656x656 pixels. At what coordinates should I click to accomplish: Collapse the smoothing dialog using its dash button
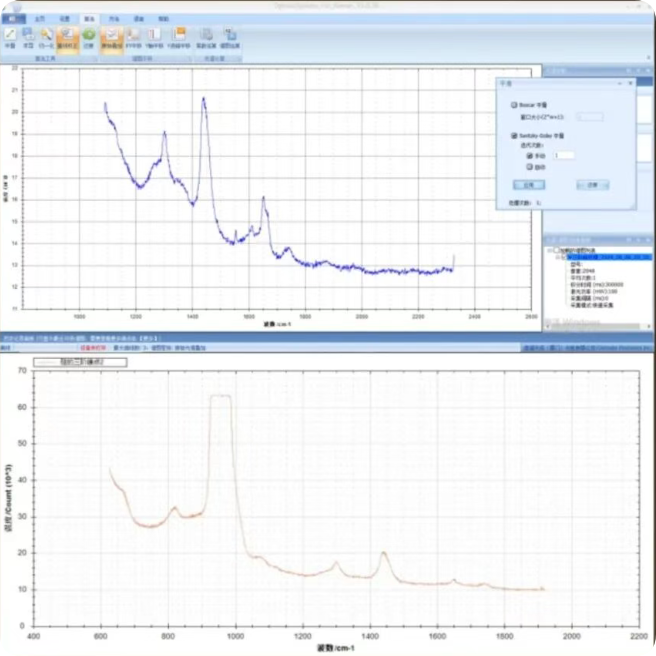620,84
